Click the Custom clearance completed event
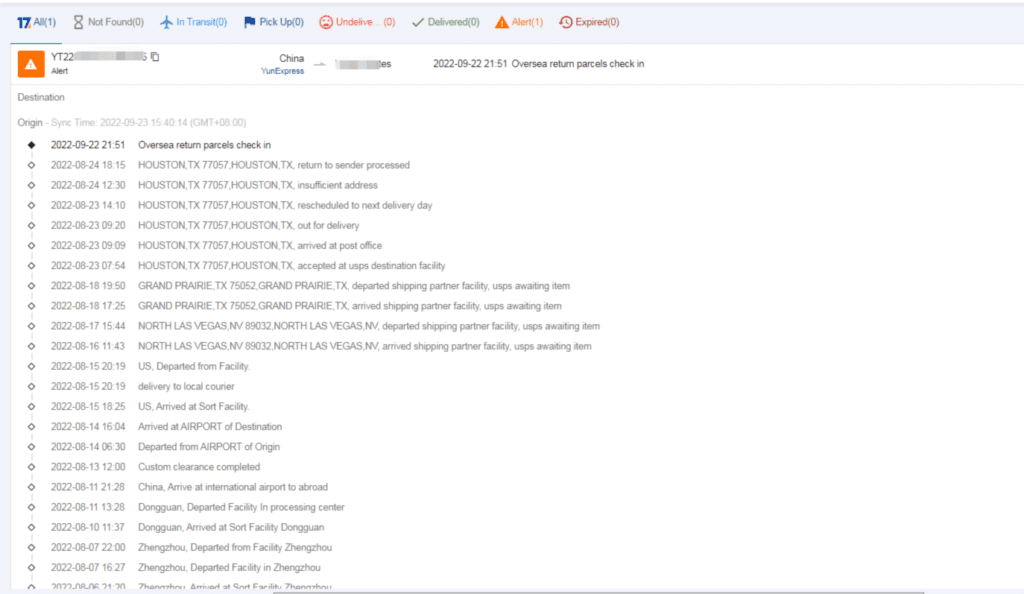The height and width of the screenshot is (594, 1024). click(x=198, y=467)
